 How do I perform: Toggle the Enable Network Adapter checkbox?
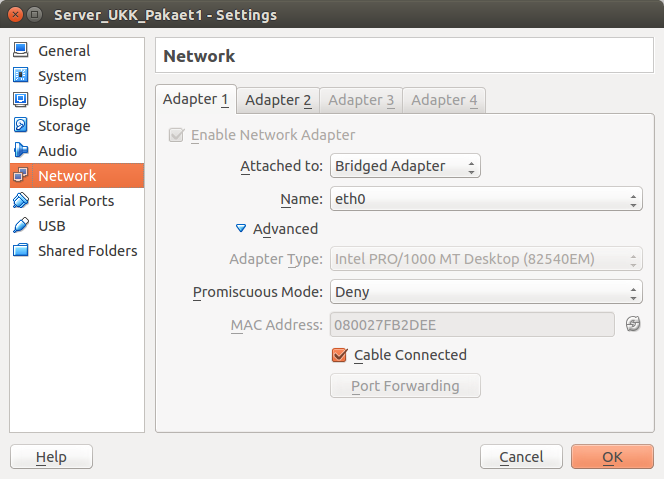click(176, 135)
